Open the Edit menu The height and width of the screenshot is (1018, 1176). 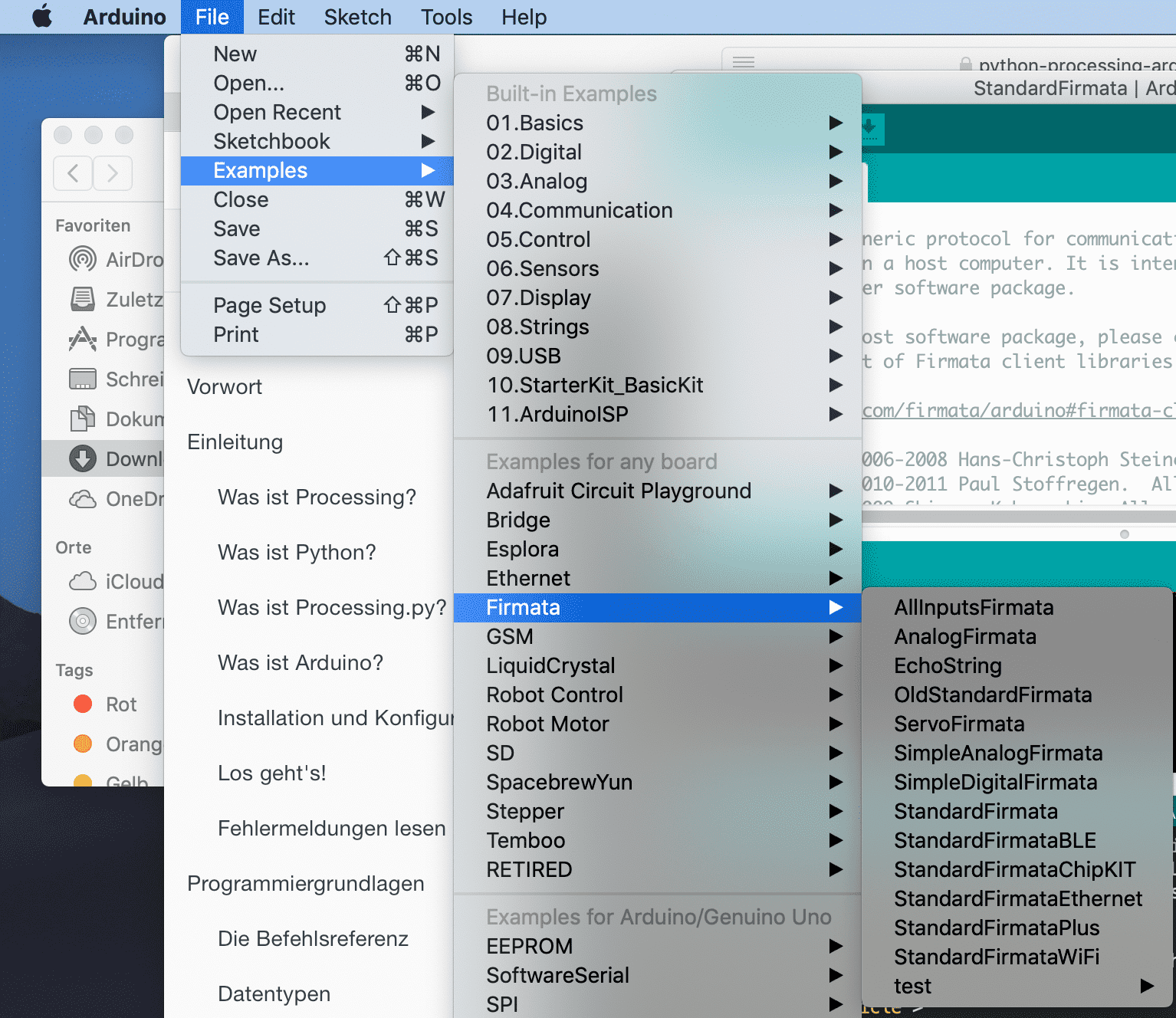pos(276,17)
